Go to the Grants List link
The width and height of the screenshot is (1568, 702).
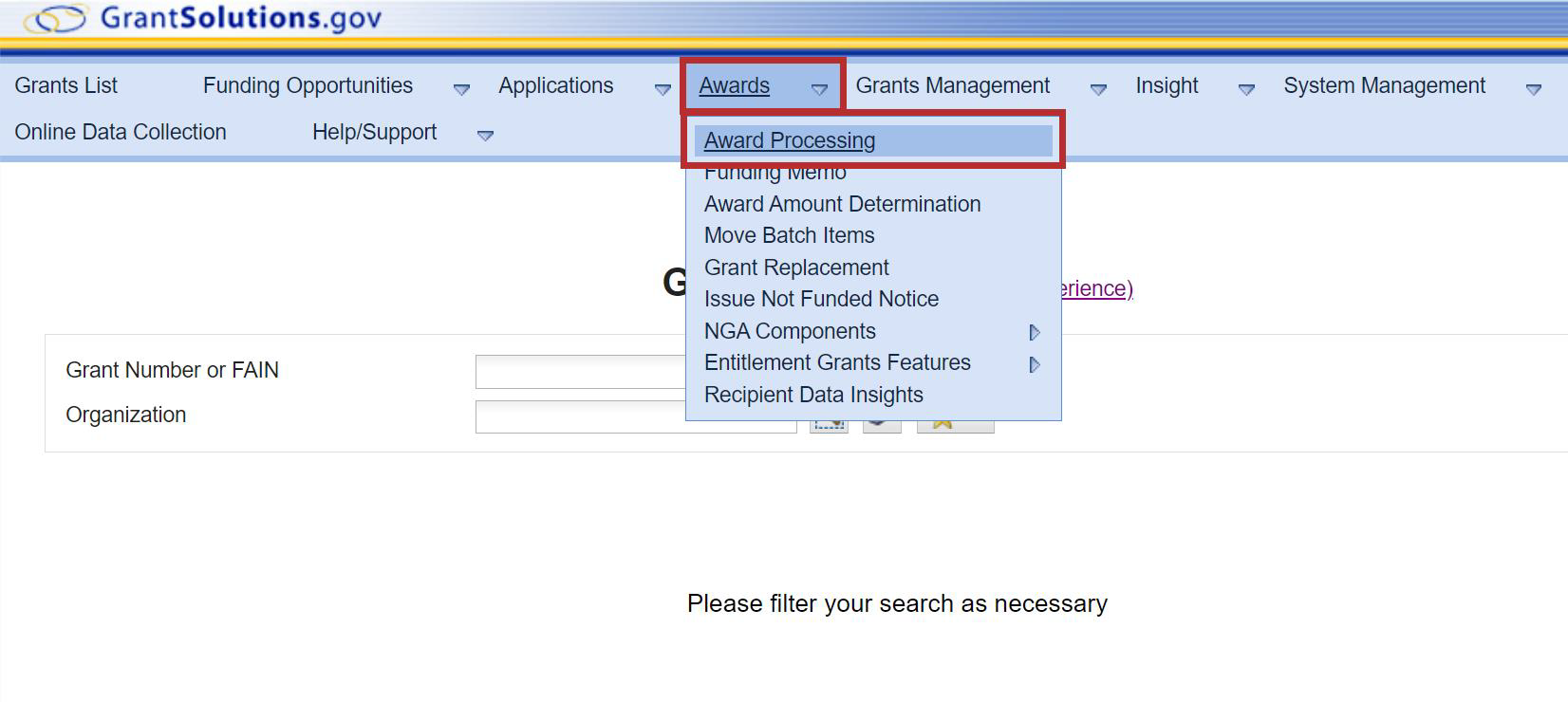point(66,85)
